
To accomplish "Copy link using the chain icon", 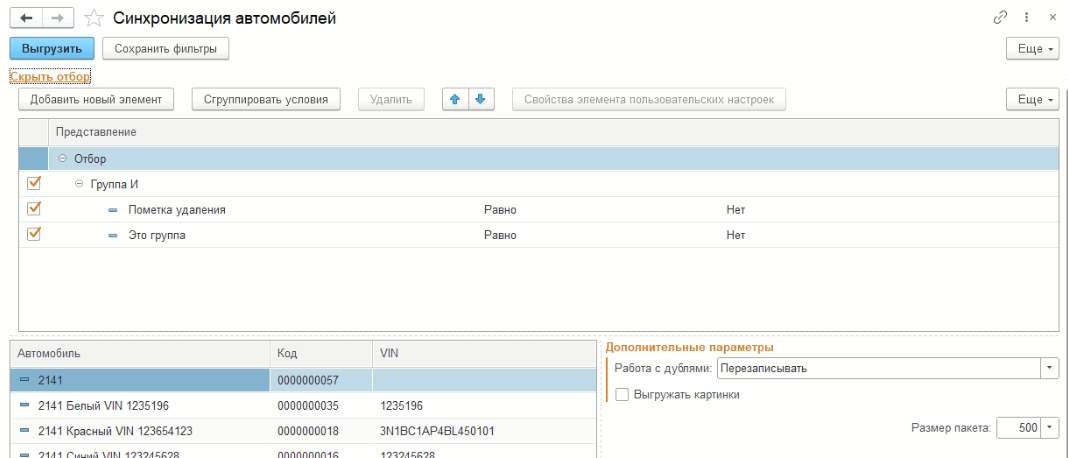I will click(999, 18).
